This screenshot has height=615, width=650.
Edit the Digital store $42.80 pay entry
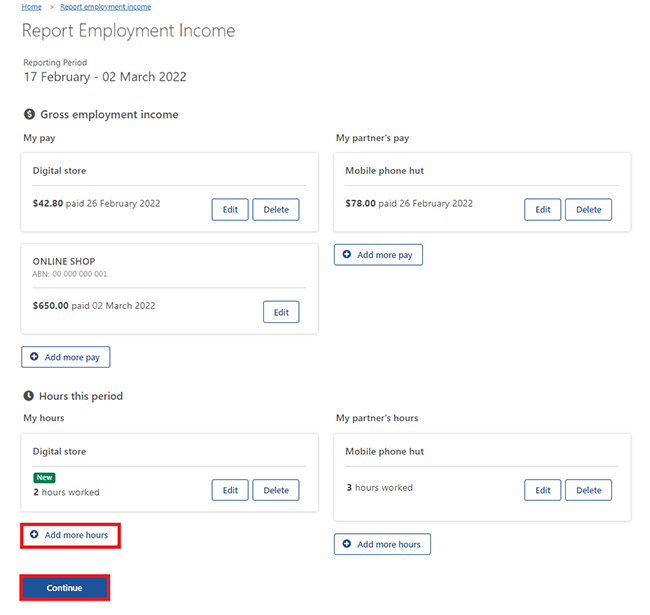[x=230, y=209]
